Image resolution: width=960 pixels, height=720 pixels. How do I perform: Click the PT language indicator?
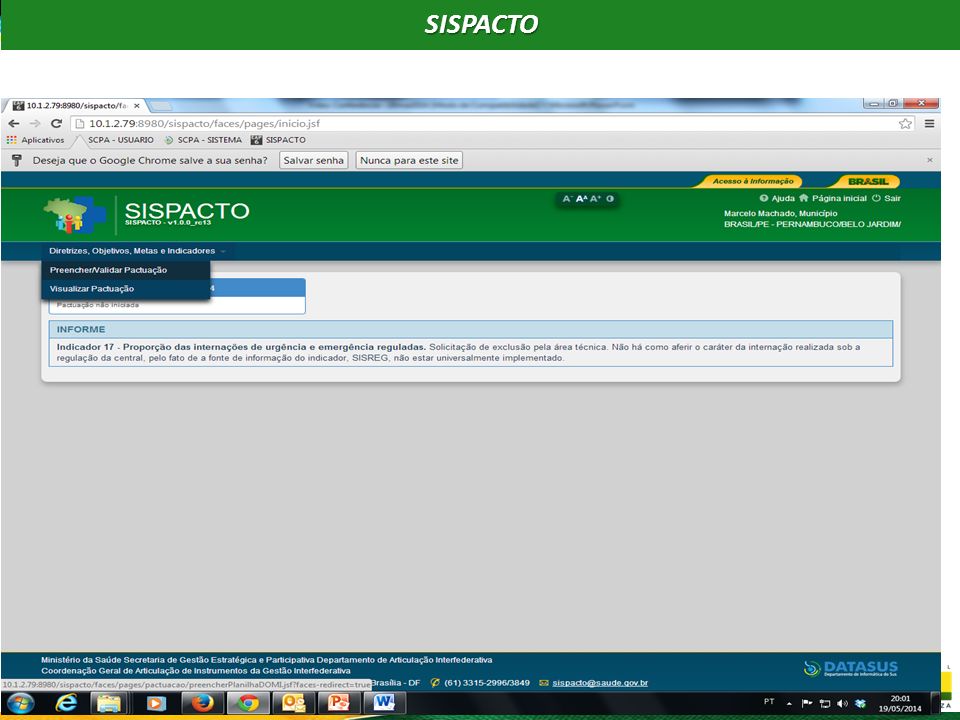click(769, 702)
